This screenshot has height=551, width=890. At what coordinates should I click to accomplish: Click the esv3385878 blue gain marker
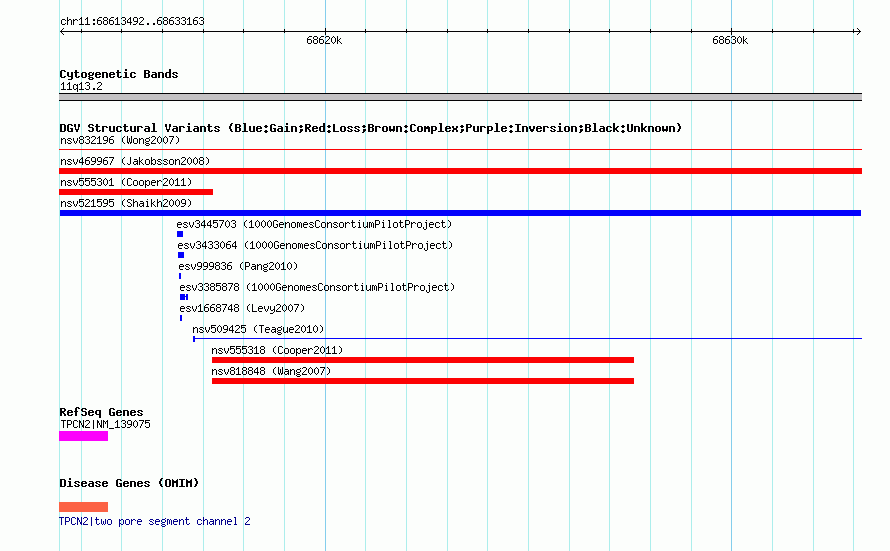(x=184, y=297)
